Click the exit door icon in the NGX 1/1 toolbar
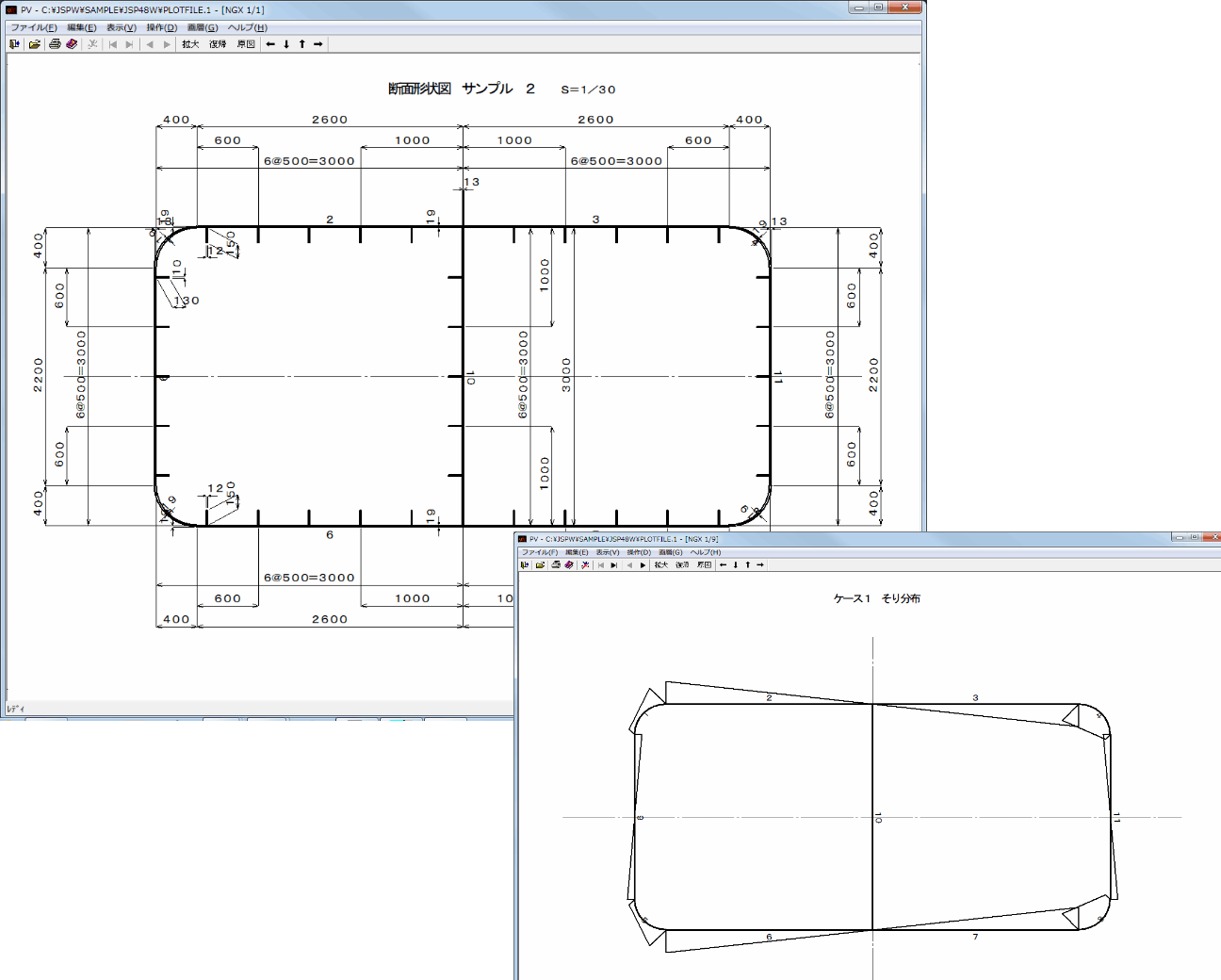1221x980 pixels. (14, 44)
